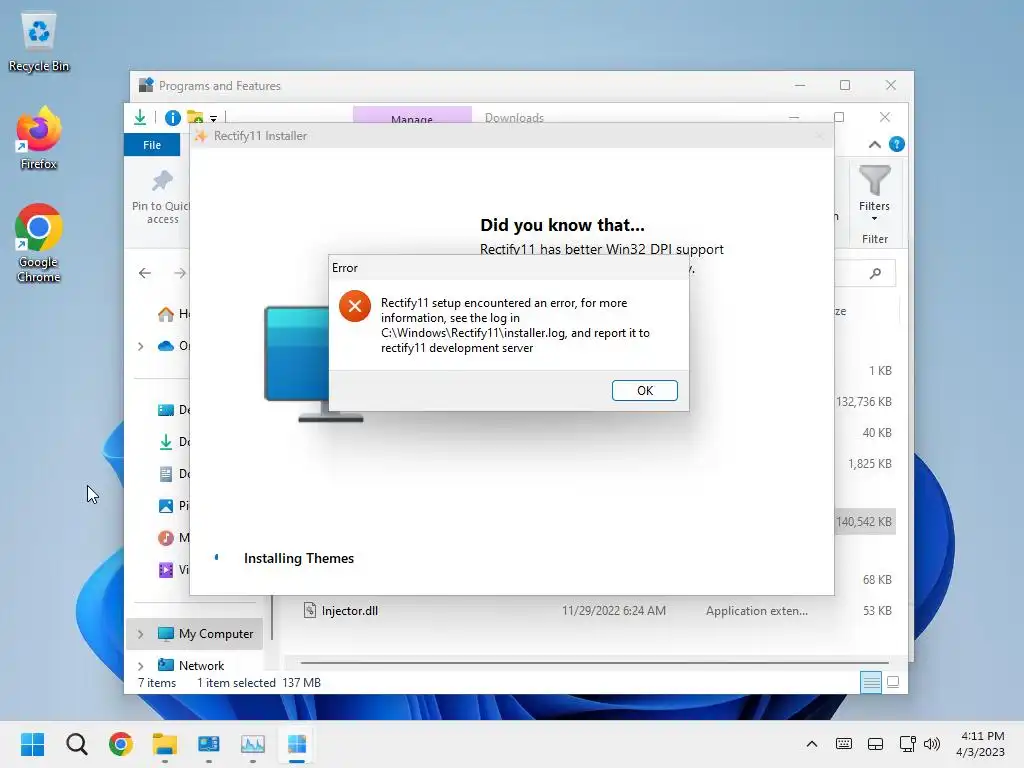
Task: Click the Explorer forward arrow
Action: pos(180,273)
